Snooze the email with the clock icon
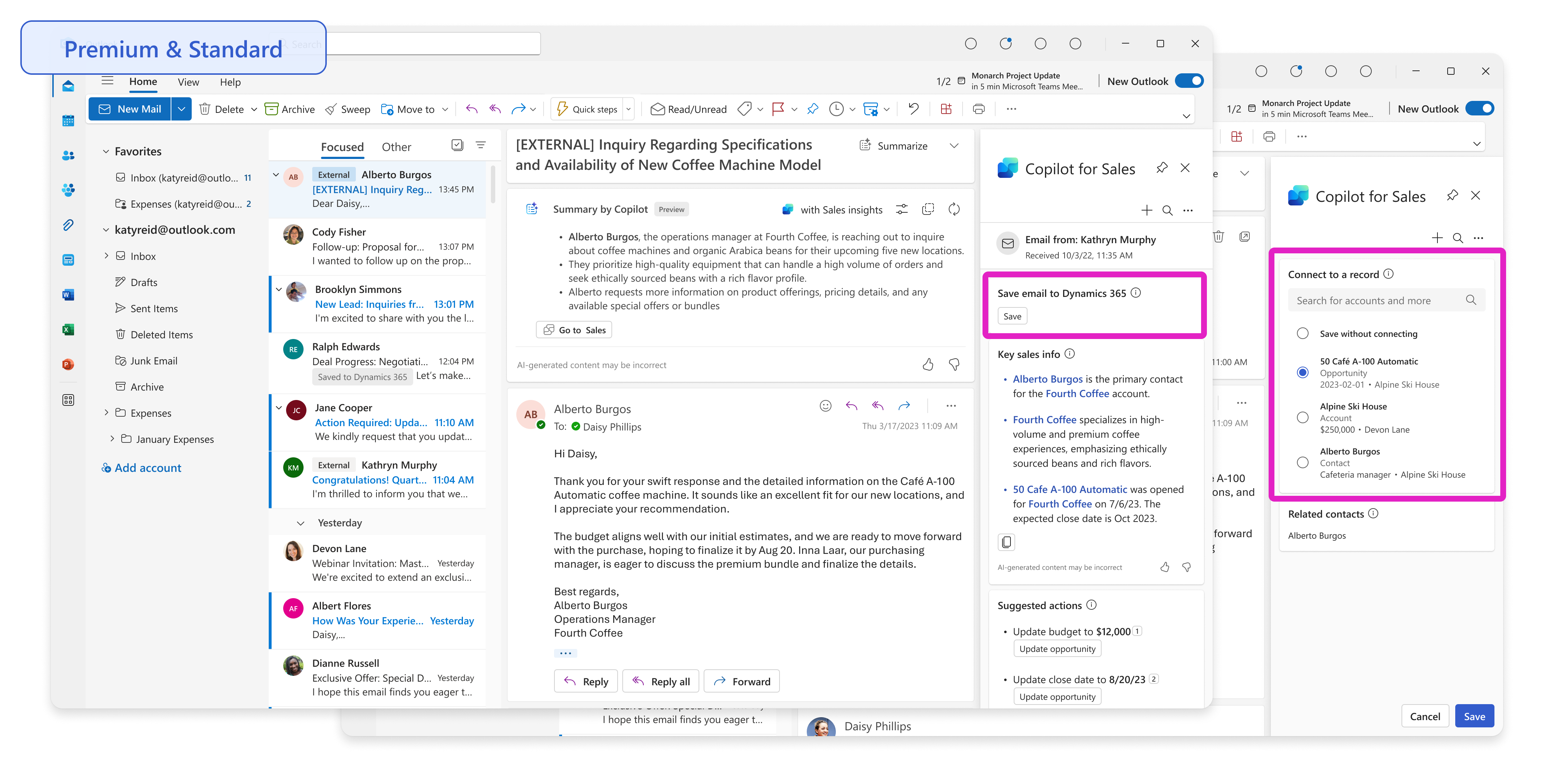1554x784 pixels. pyautogui.click(x=836, y=109)
